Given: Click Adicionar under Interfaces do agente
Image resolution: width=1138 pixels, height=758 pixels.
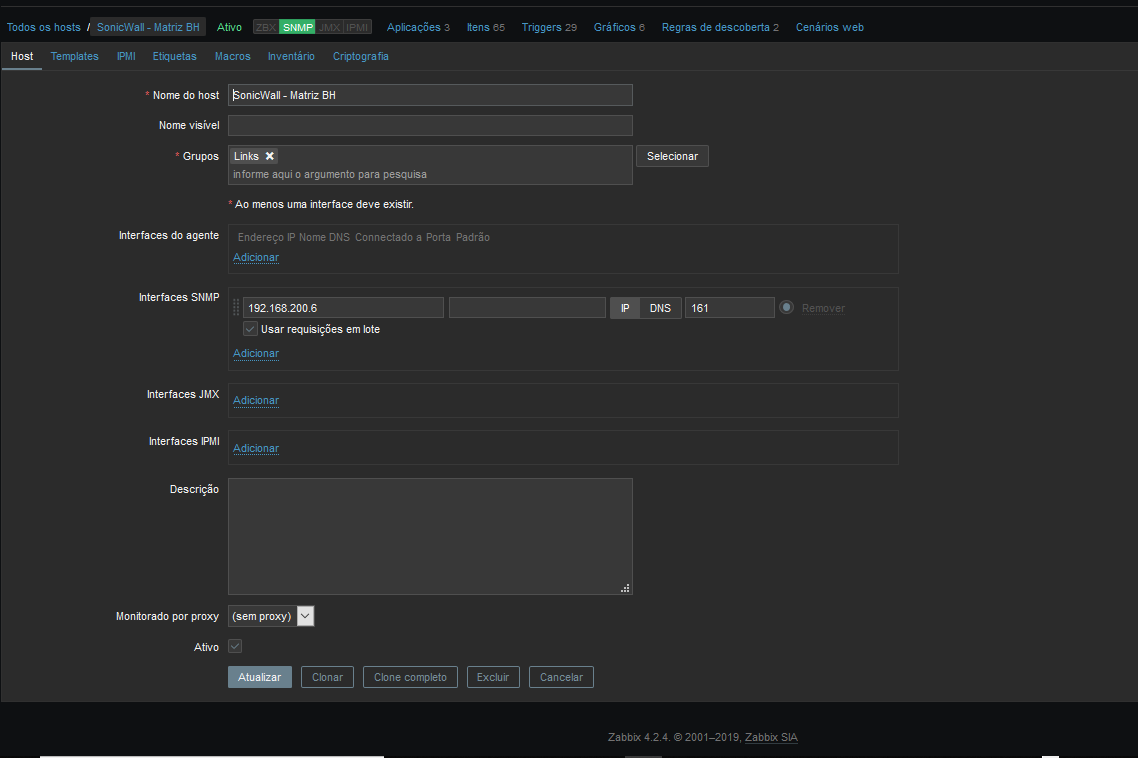Looking at the screenshot, I should [256, 258].
